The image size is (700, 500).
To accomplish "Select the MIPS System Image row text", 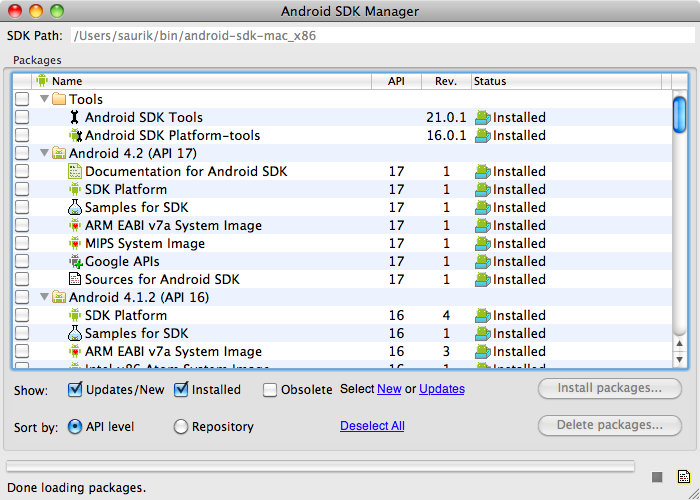I will click(145, 244).
